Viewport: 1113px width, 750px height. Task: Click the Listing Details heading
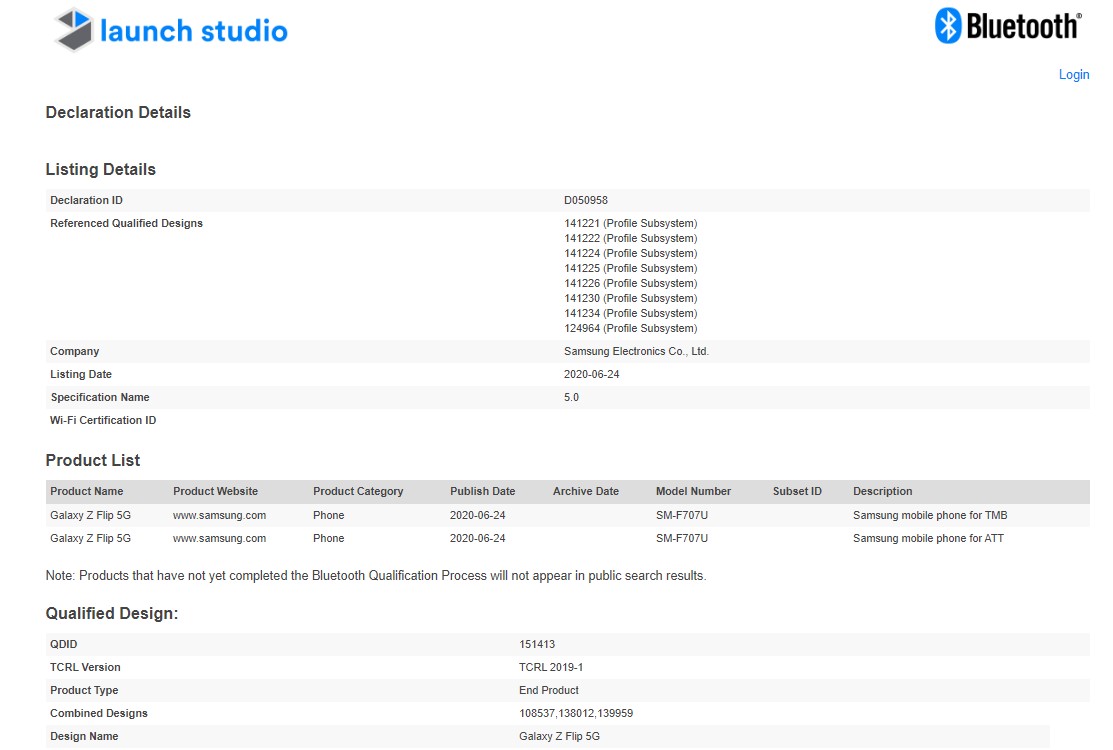101,169
